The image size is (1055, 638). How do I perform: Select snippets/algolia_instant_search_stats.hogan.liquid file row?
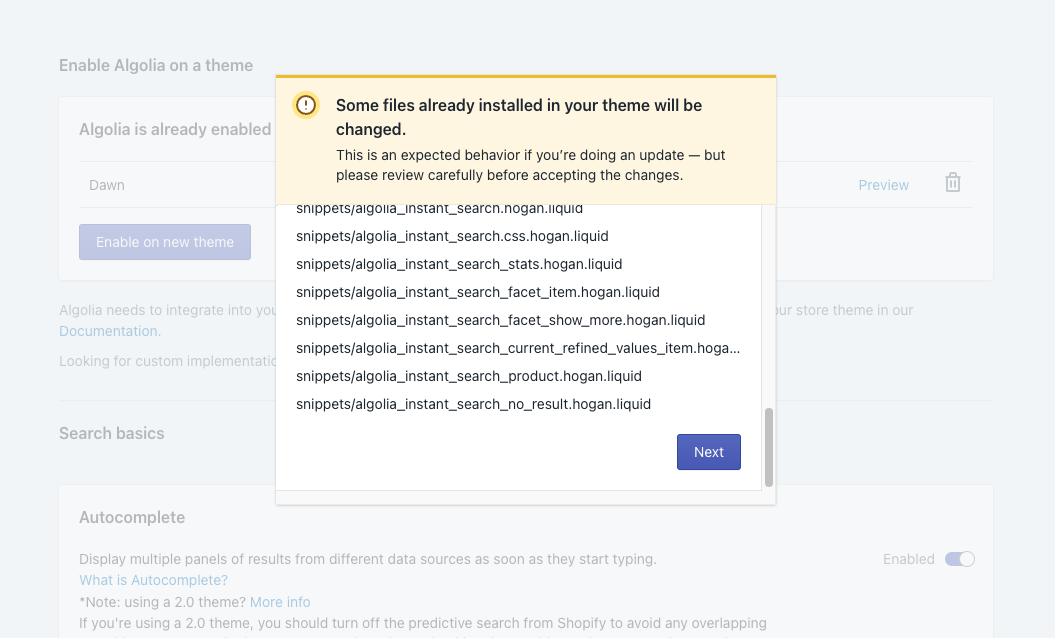click(459, 264)
